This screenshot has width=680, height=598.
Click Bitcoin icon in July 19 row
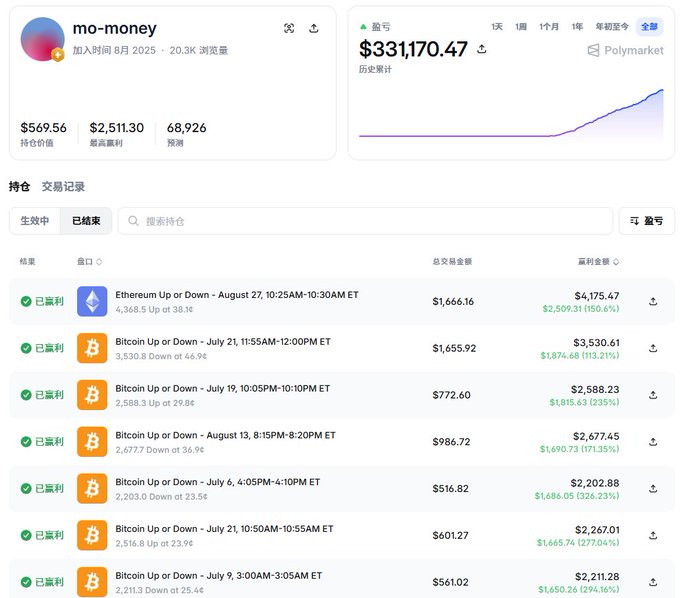[x=92, y=395]
